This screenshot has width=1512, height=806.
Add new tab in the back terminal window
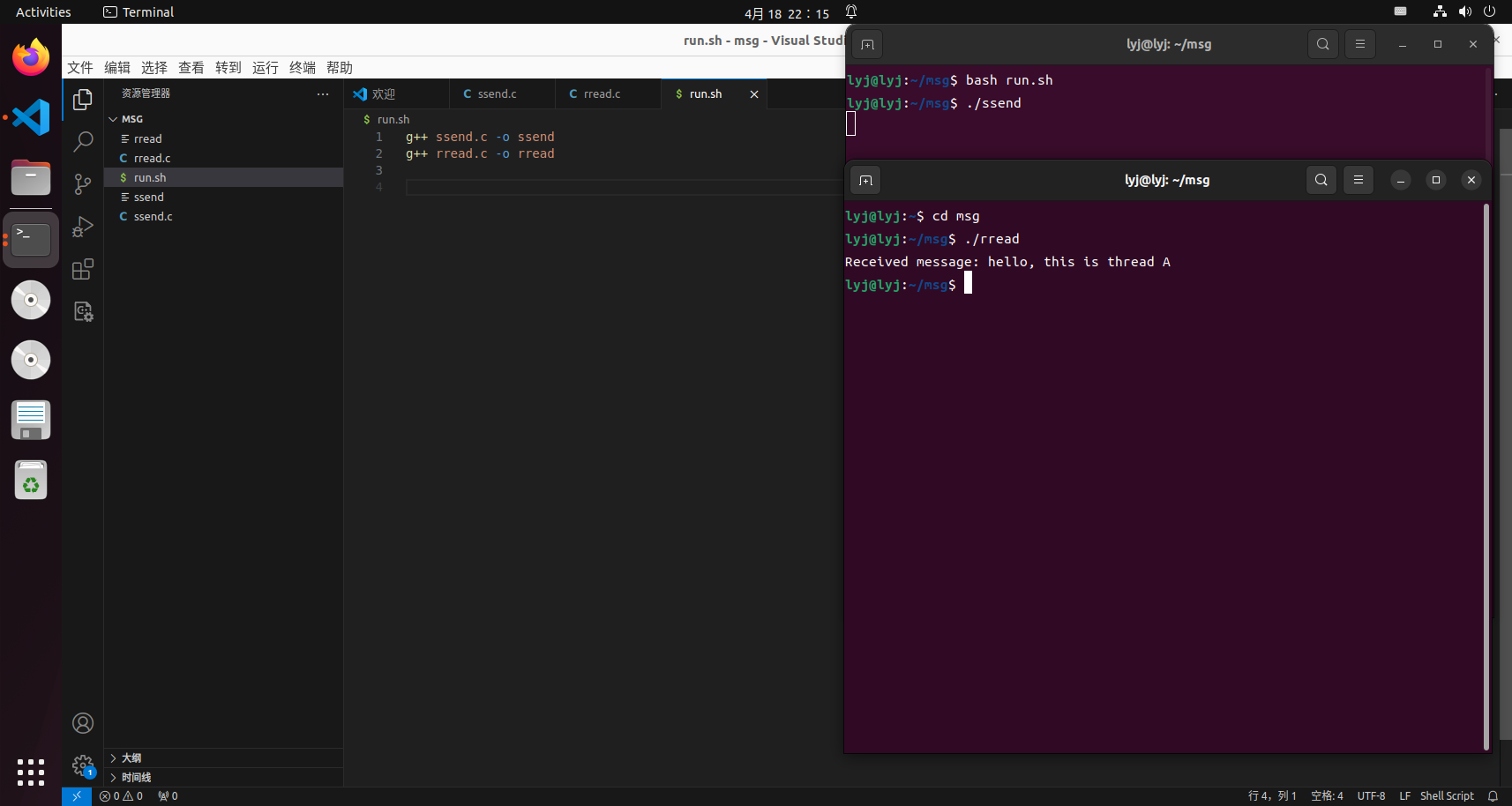tap(867, 45)
